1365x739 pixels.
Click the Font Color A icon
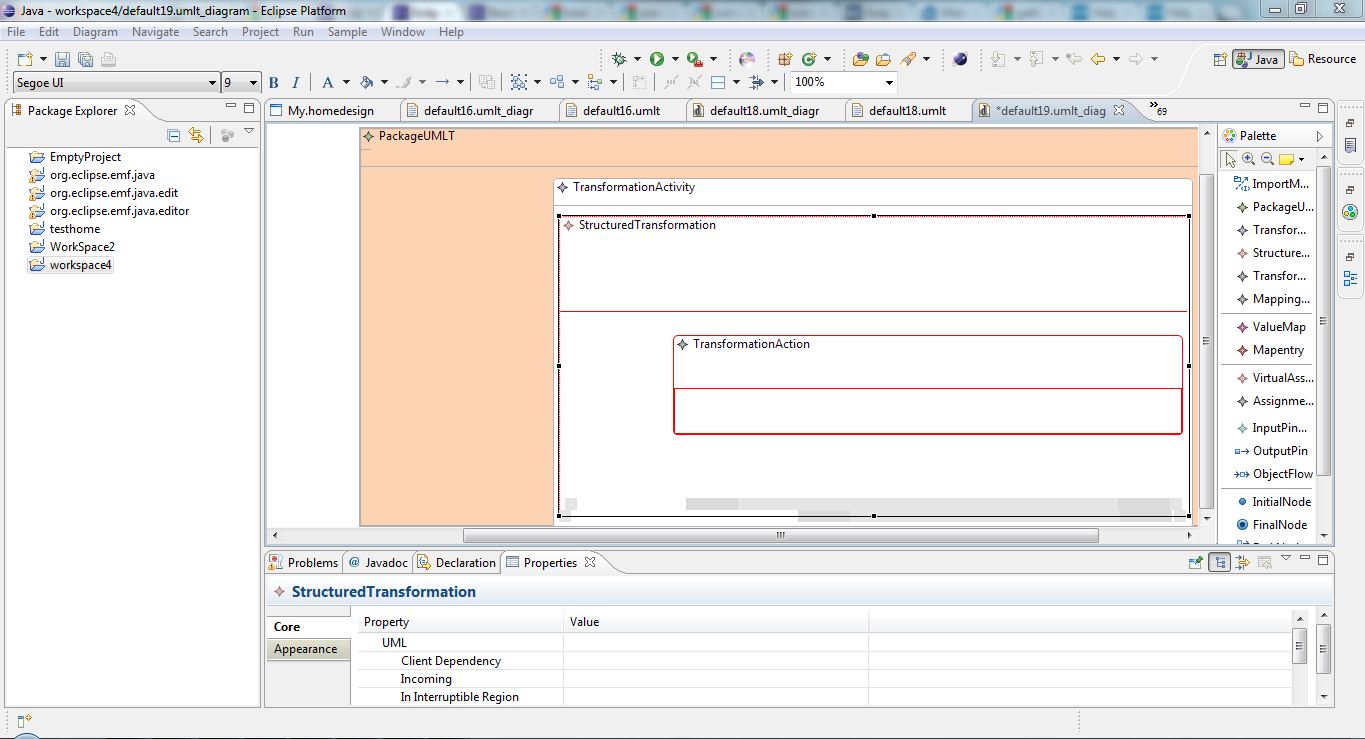[327, 82]
